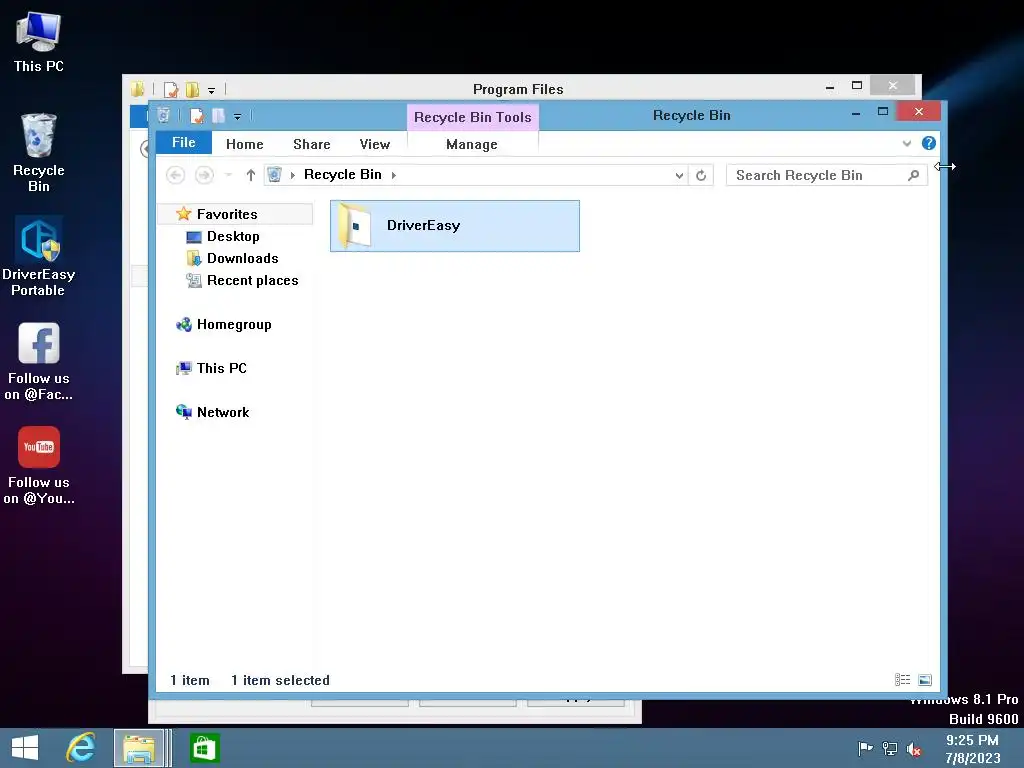Image resolution: width=1024 pixels, height=768 pixels.
Task: Click the Program Files window title bar
Action: pyautogui.click(x=518, y=89)
